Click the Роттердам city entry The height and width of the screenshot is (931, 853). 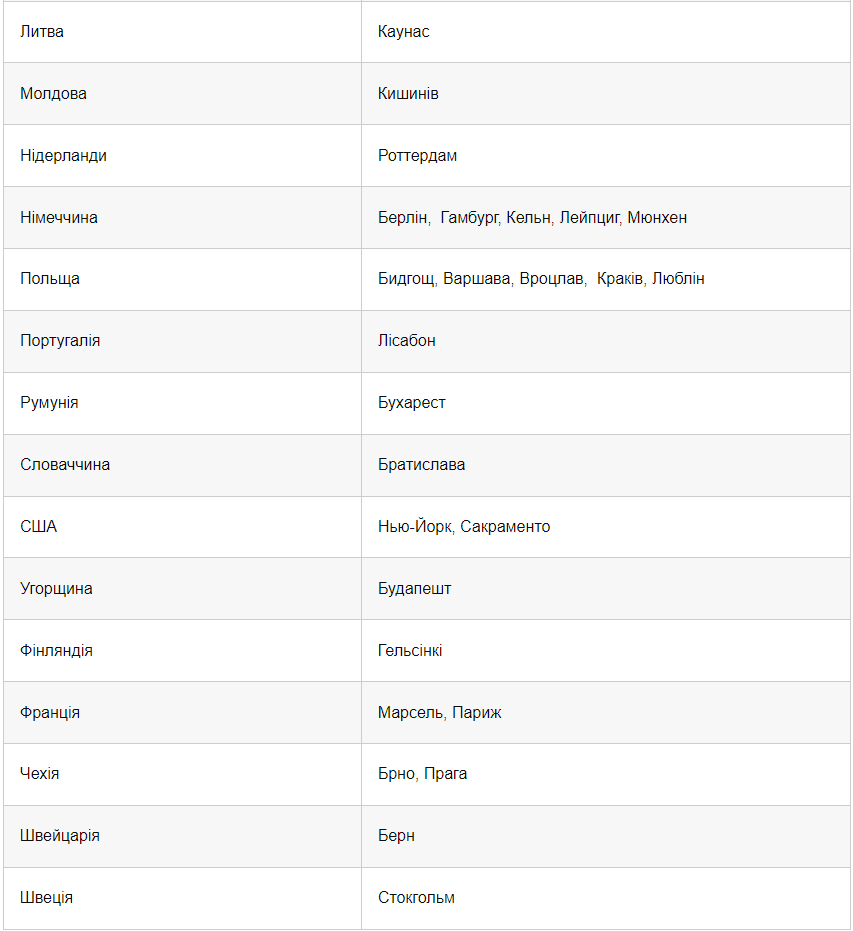(417, 156)
